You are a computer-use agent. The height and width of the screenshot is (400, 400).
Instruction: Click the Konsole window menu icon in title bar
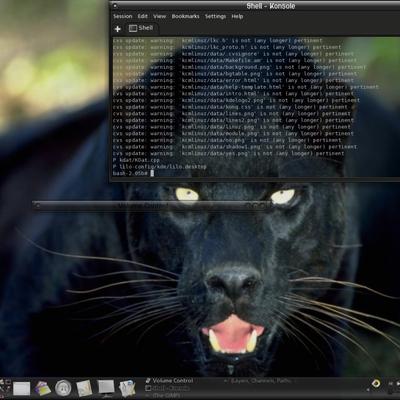[x=114, y=6]
